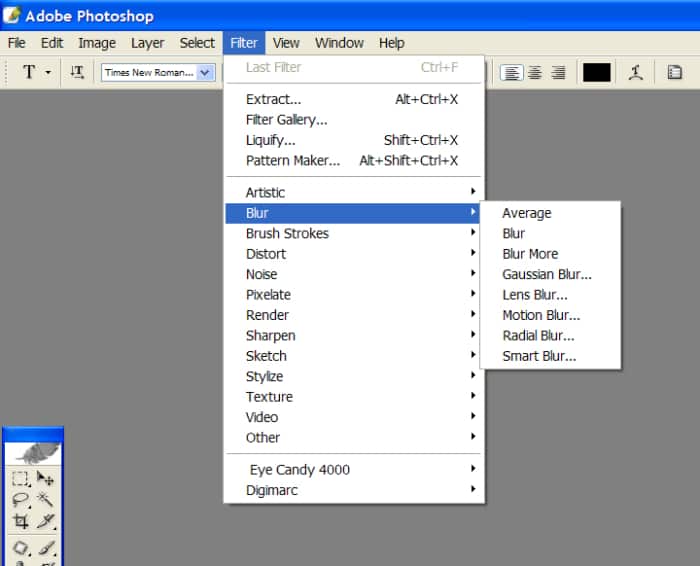Select the Lasso tool
The width and height of the screenshot is (700, 566).
[x=20, y=499]
